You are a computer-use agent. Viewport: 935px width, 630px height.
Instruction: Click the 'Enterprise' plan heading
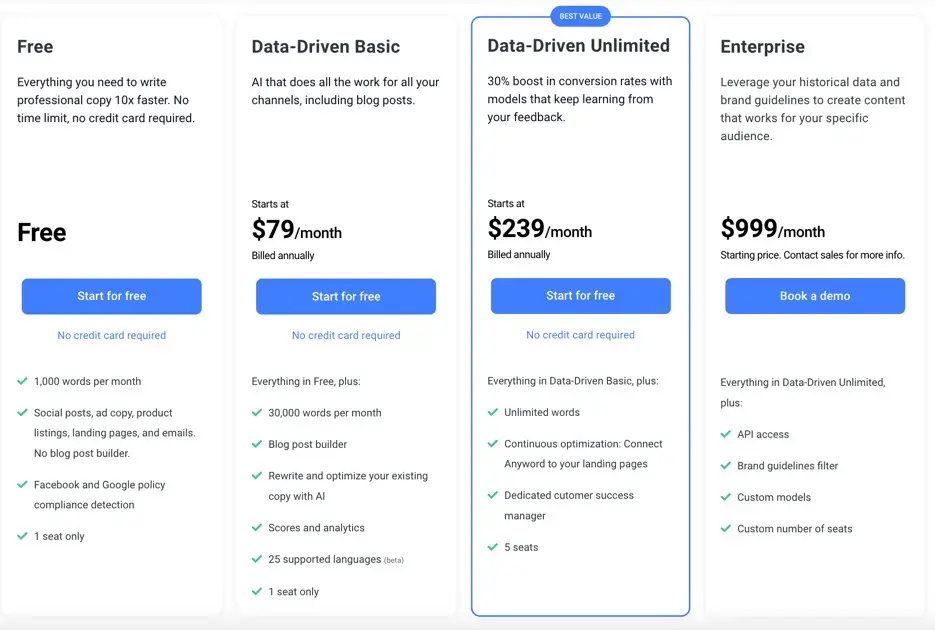(762, 46)
